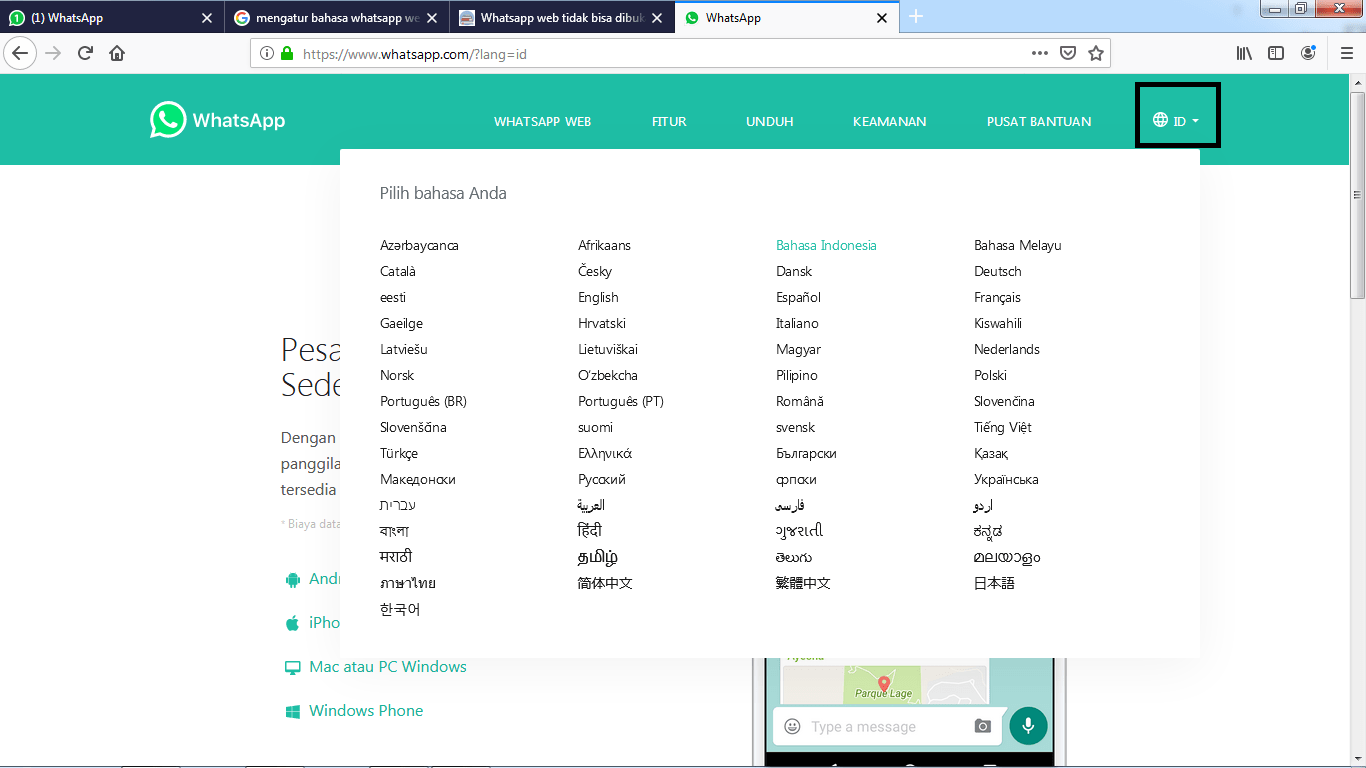Click Mac atau PC Windows link
The image size is (1366, 768).
[x=387, y=667]
